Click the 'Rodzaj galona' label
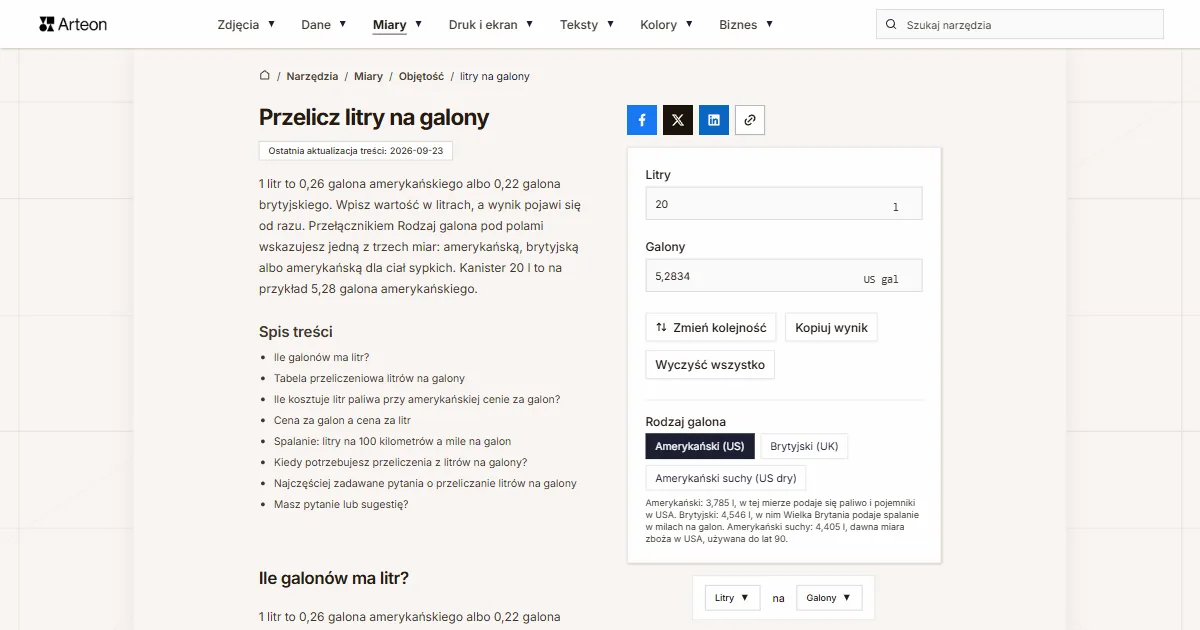 click(686, 422)
